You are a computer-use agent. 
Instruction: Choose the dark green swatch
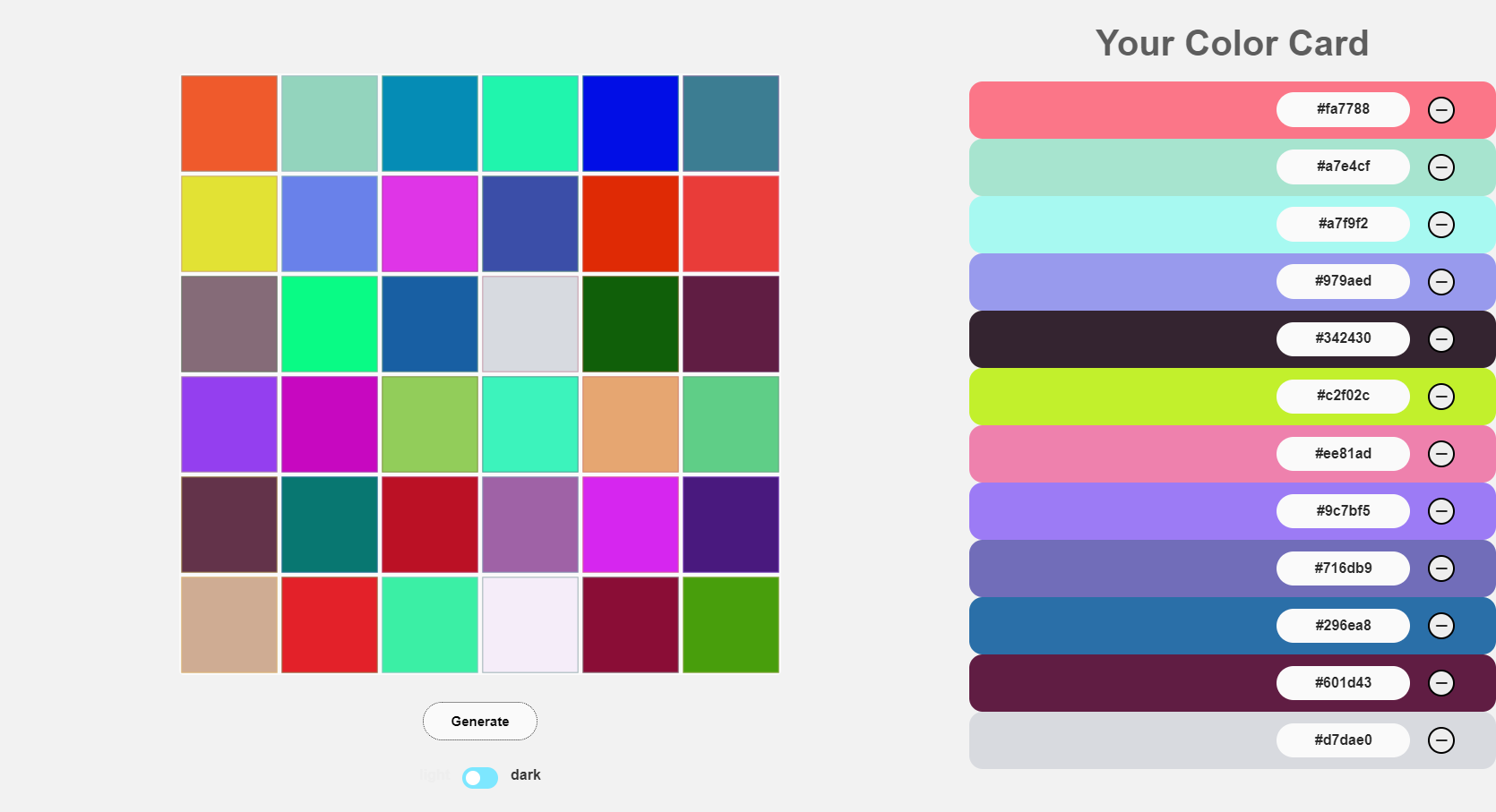click(631, 324)
